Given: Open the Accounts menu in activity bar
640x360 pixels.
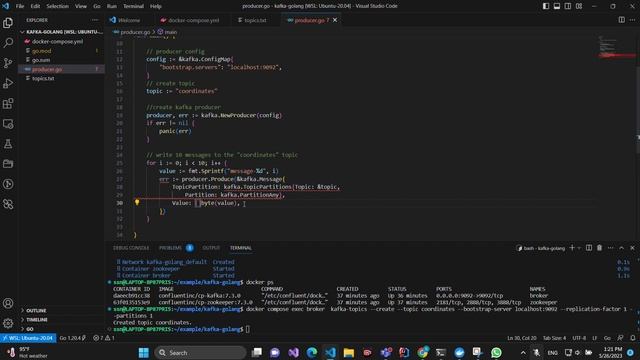Looking at the screenshot, I should (8, 303).
